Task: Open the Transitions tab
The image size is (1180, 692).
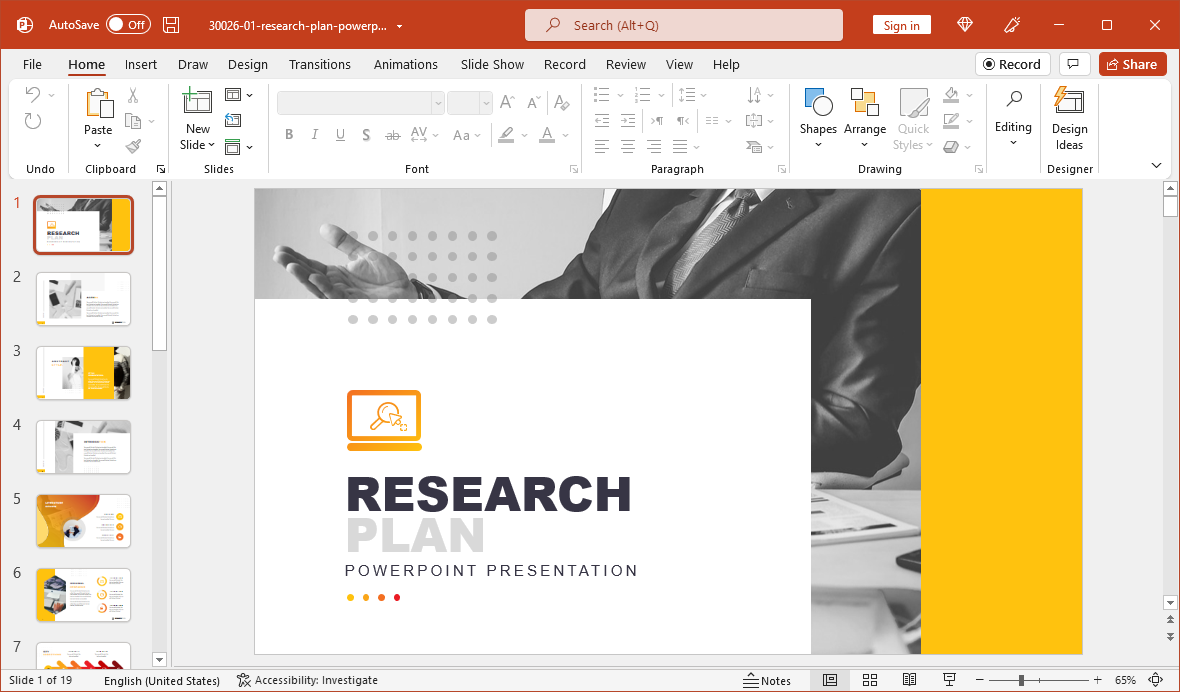Action: tap(319, 64)
